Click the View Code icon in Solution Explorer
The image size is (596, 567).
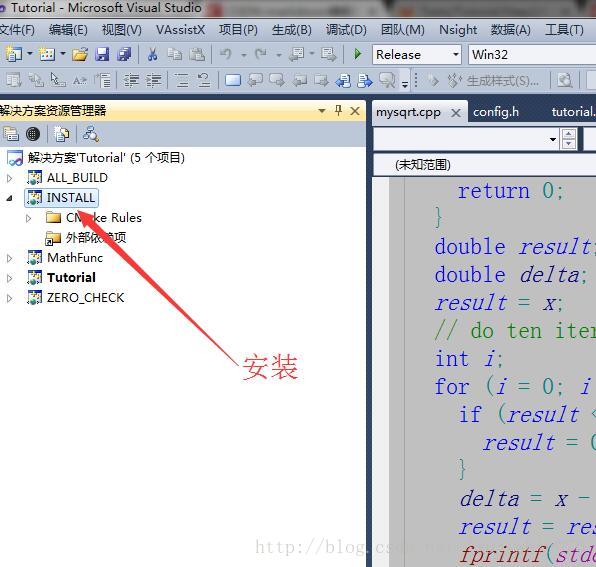coord(61,134)
